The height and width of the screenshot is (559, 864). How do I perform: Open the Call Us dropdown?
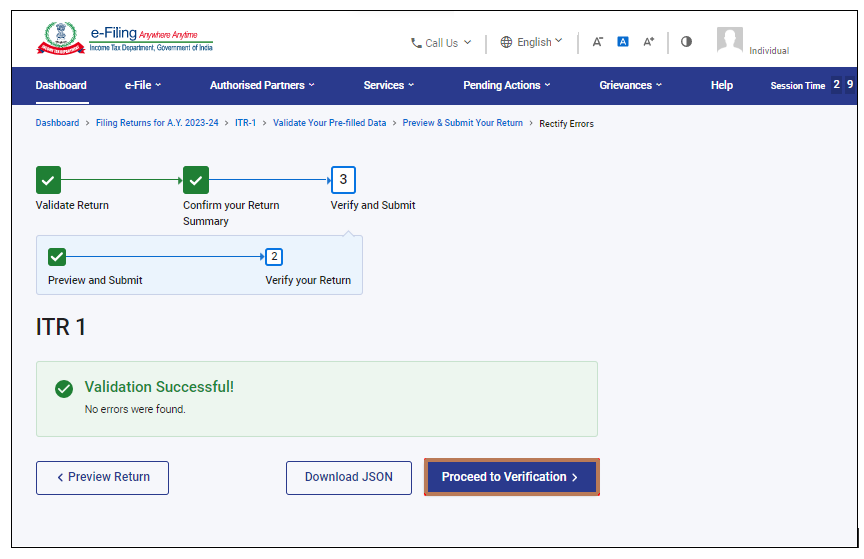441,43
